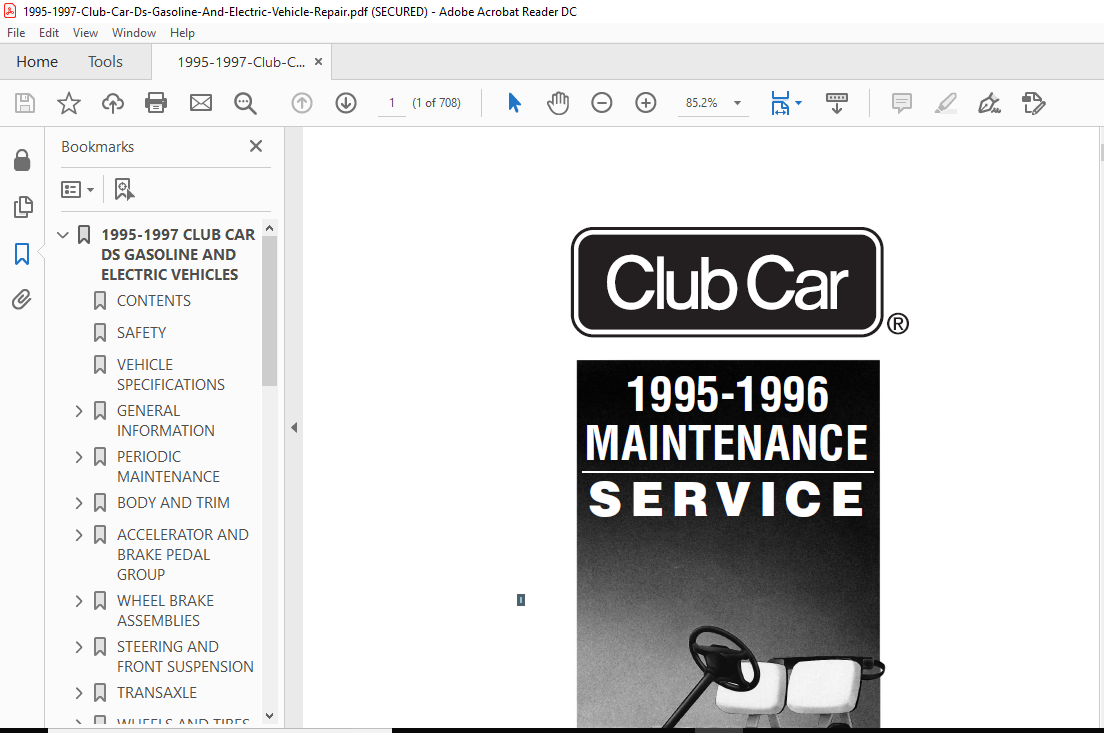Activate the Hand pan tool
The height and width of the screenshot is (733, 1104).
point(558,103)
